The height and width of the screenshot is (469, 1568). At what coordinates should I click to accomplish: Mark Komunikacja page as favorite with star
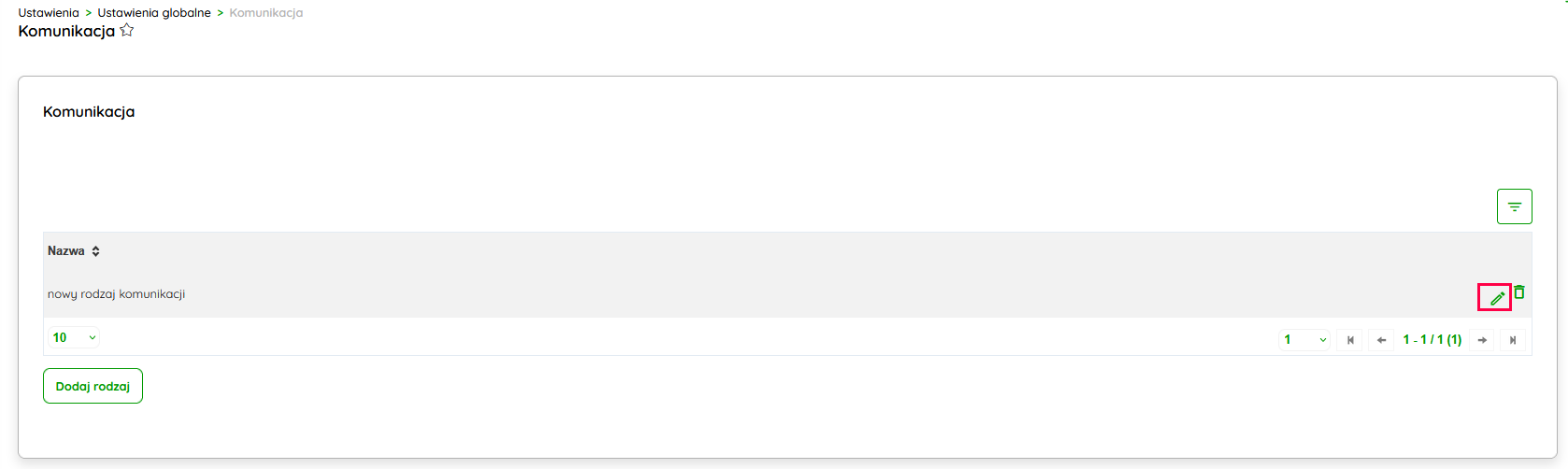coord(127,31)
